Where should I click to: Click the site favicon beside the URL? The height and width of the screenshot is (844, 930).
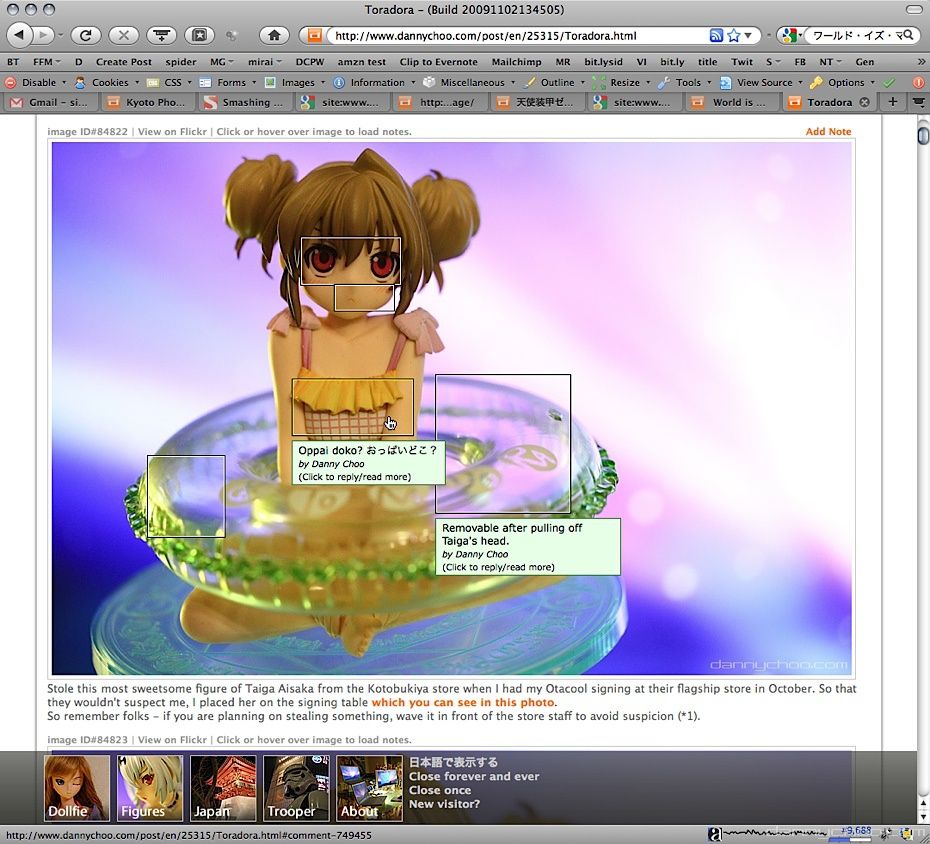314,36
